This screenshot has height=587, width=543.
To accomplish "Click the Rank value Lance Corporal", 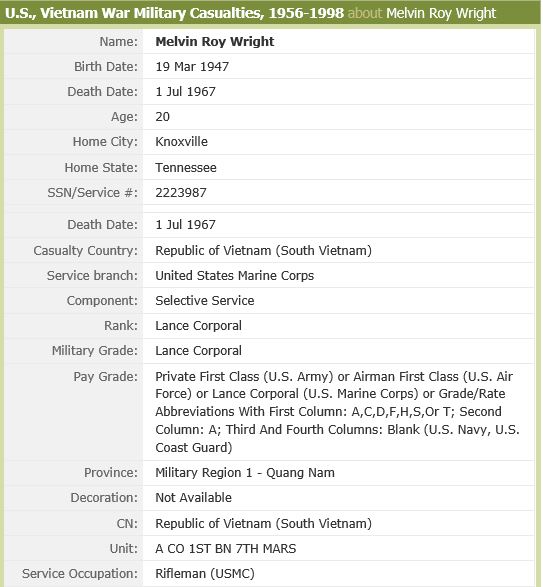I will tap(198, 326).
